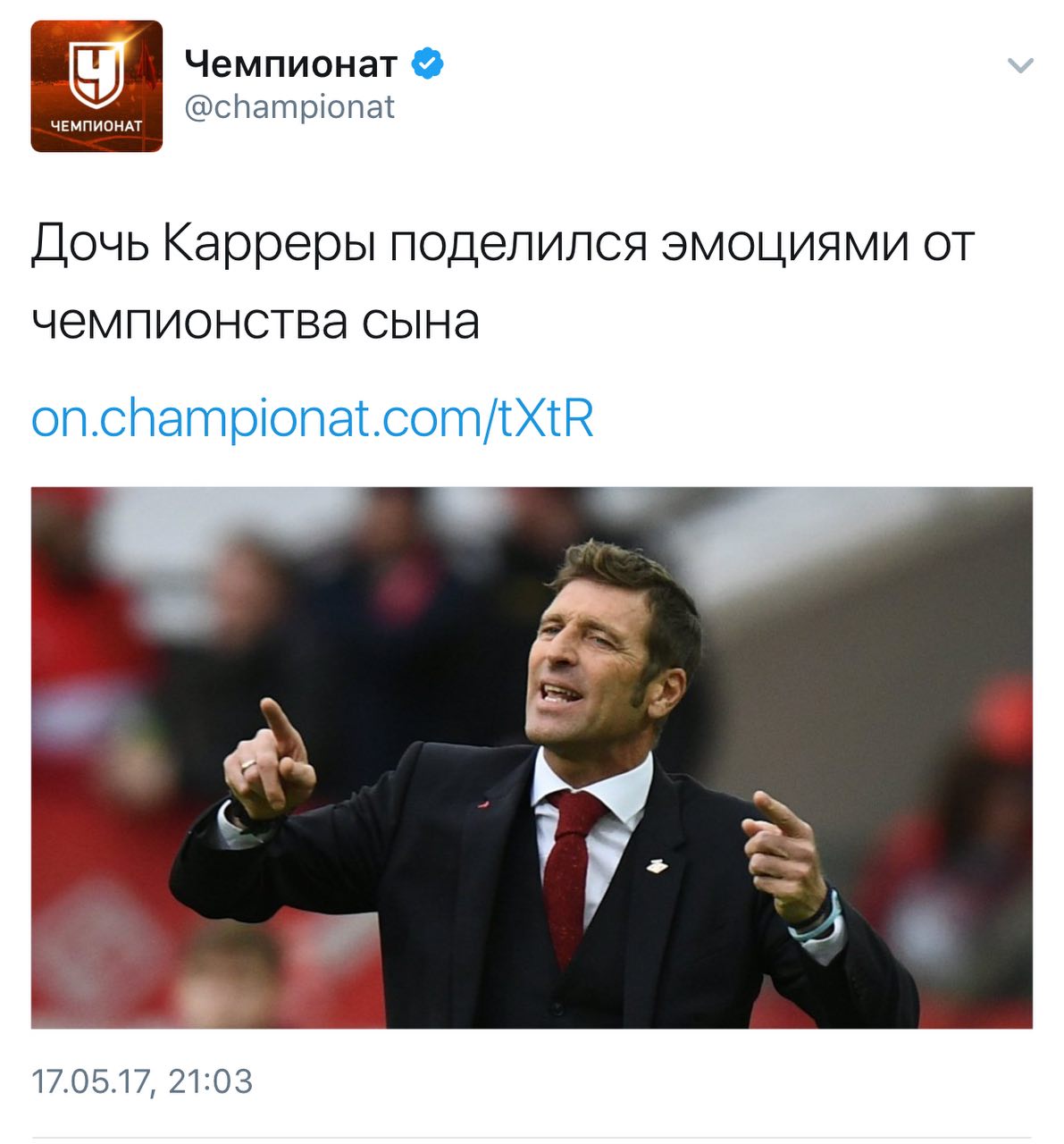Click the tweet timestamp 17.05.17, 21:03
The width and height of the screenshot is (1064, 1144).
142,1081
